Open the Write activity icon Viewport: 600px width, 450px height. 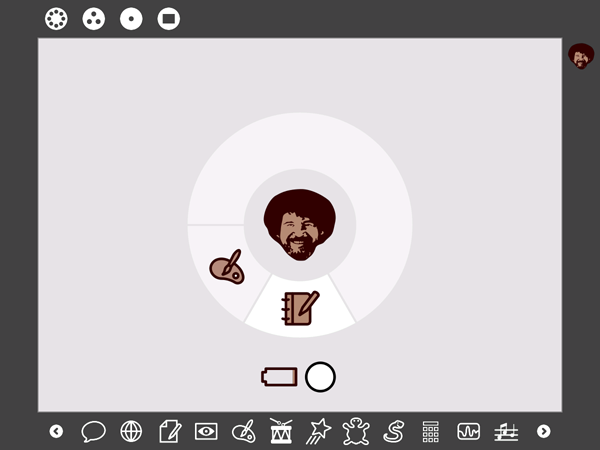pos(169,431)
